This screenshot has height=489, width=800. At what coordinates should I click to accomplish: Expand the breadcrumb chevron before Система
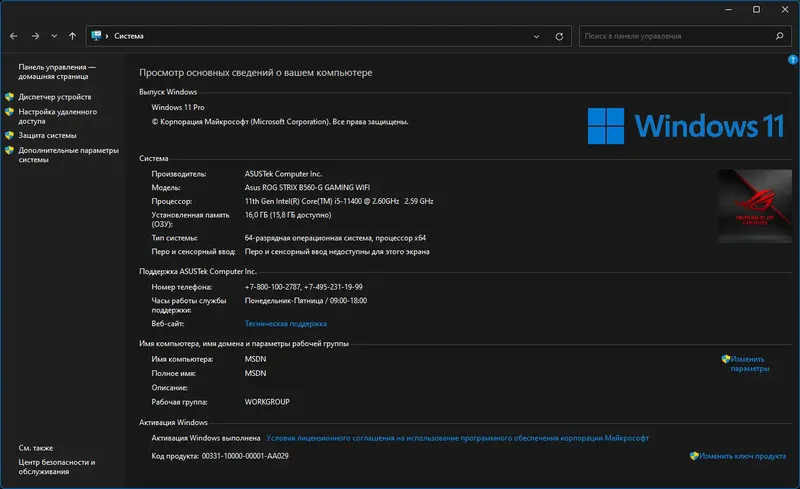108,36
